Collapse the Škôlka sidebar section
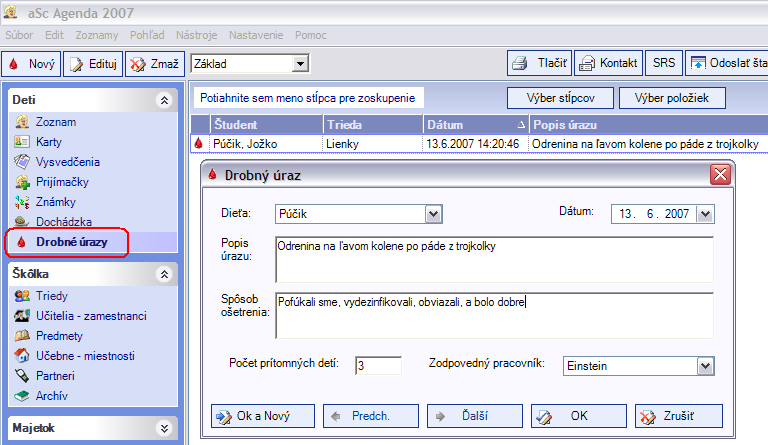Image resolution: width=768 pixels, height=445 pixels. 164,274
